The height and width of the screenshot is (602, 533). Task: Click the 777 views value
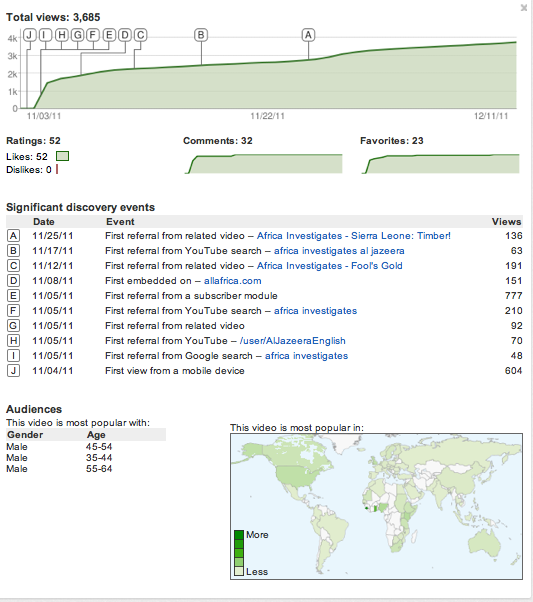click(x=513, y=296)
